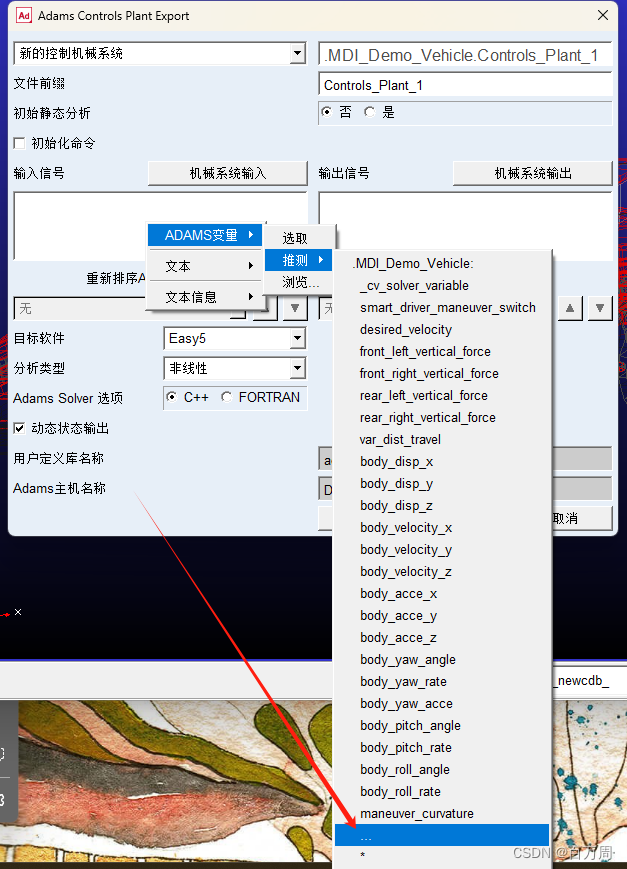
Task: Open the 分析类型 非线性 dropdown
Action: 298,368
